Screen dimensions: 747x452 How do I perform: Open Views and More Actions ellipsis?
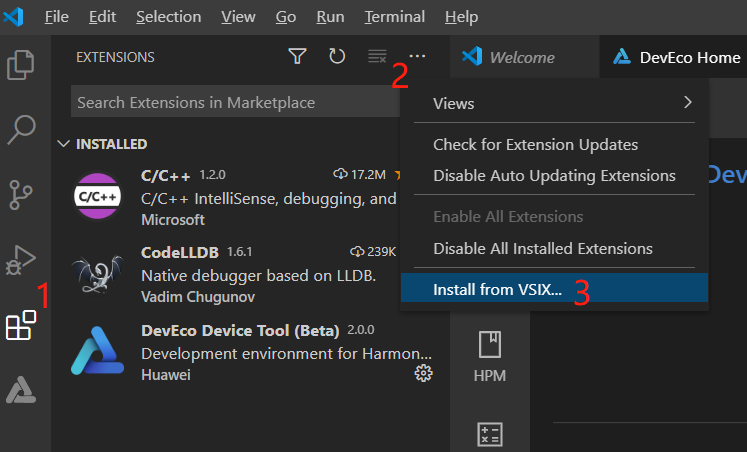(x=418, y=57)
